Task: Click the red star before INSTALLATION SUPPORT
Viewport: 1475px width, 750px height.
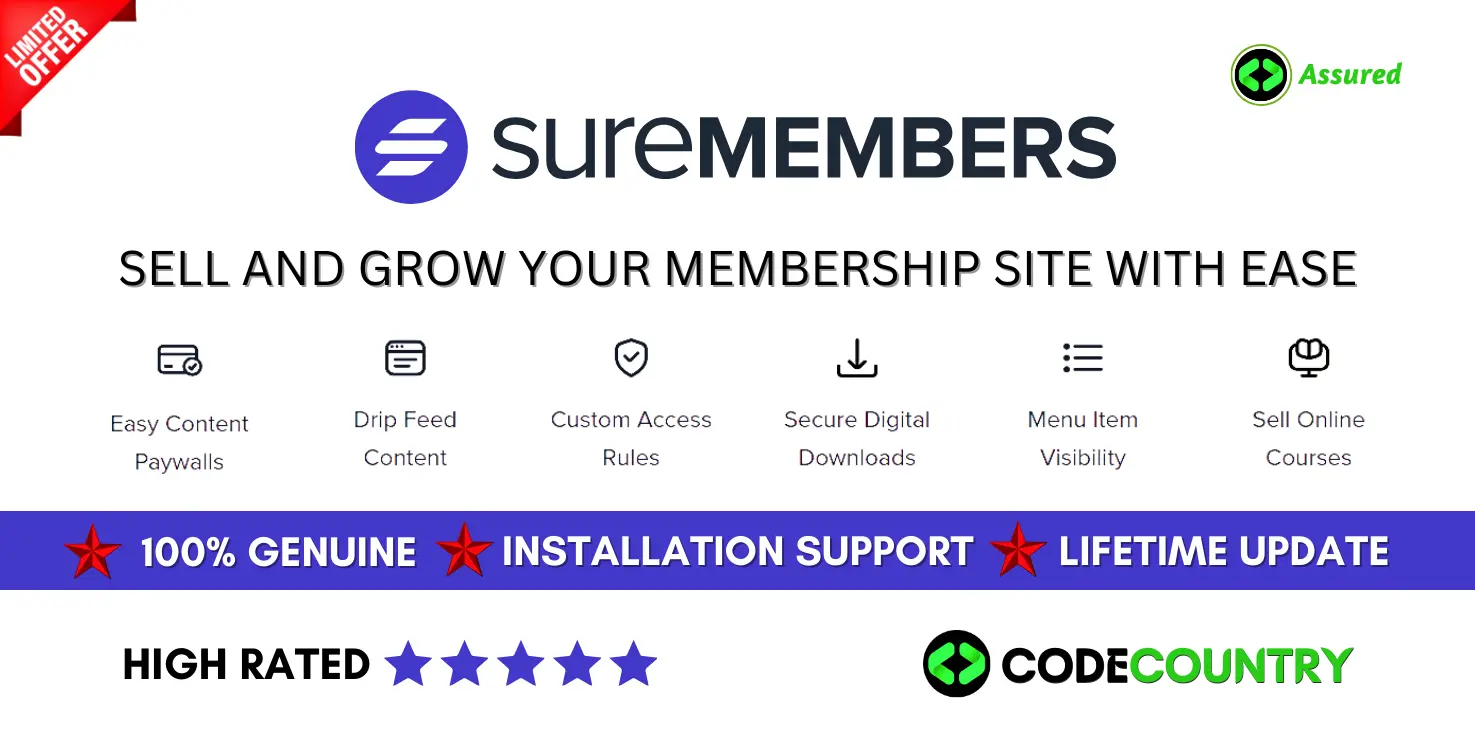Action: pyautogui.click(x=464, y=550)
